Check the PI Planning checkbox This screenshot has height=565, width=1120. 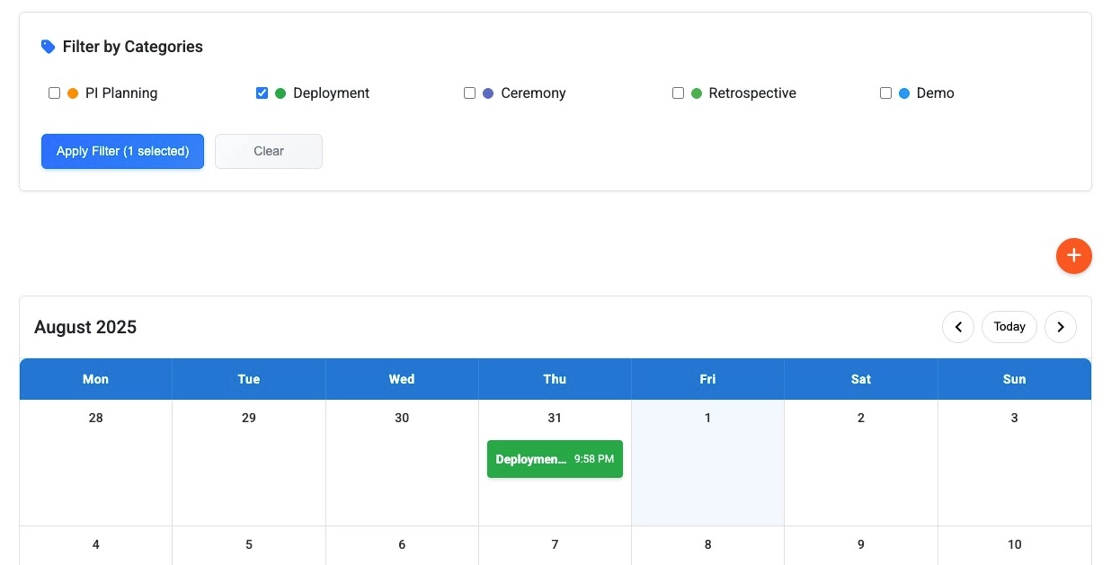click(x=55, y=93)
